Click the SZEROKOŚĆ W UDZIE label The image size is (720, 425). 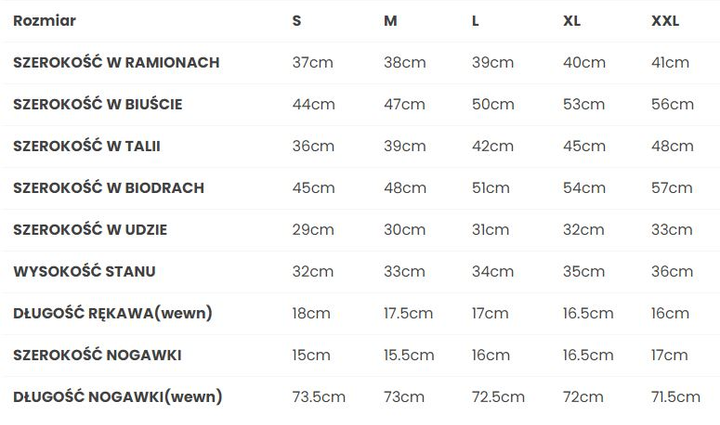[90, 229]
